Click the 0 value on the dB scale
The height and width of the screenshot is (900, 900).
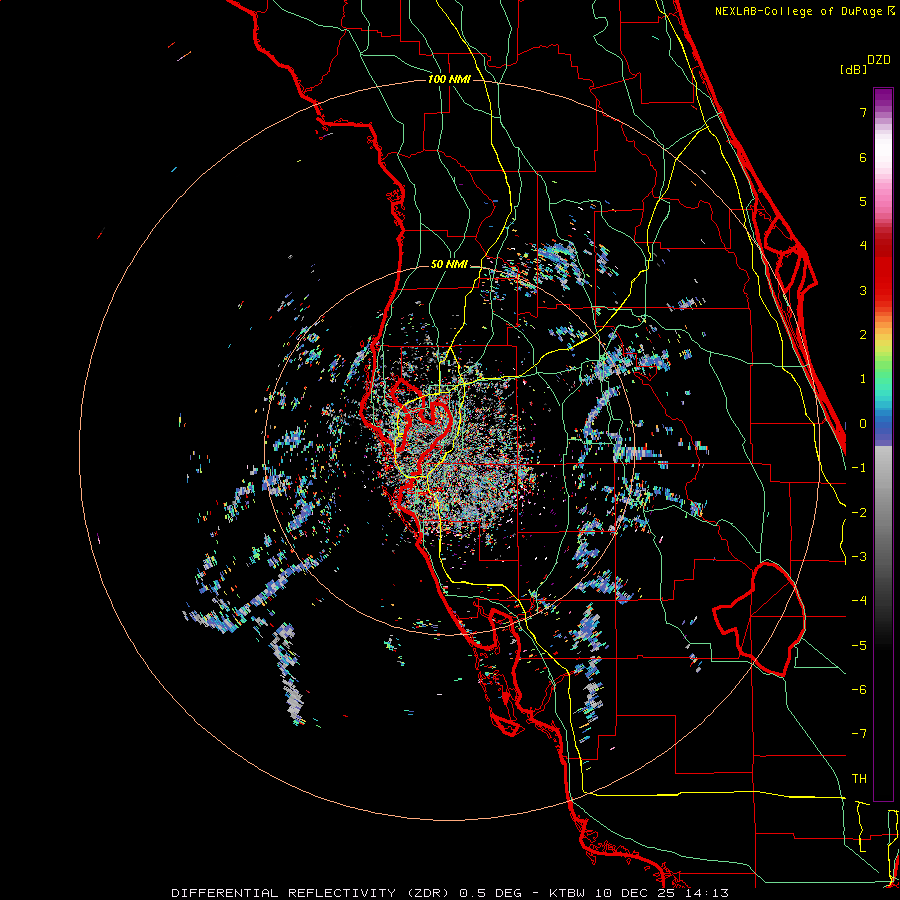(863, 424)
